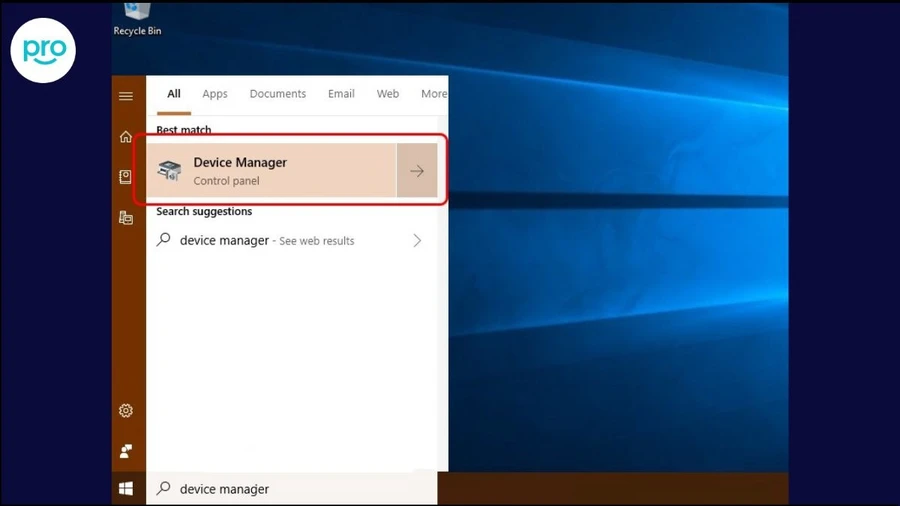Open the Settings gear in search sidebar

point(126,411)
